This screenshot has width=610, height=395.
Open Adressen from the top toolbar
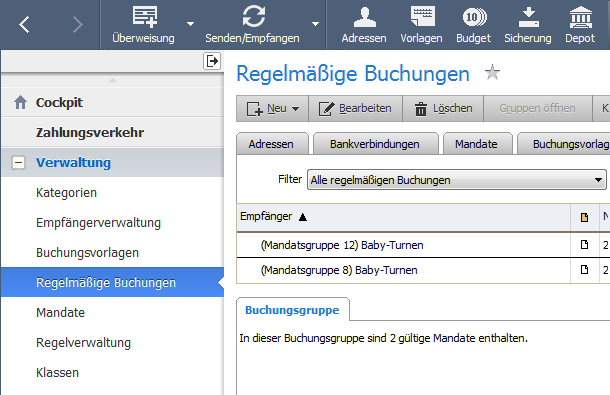tap(364, 25)
